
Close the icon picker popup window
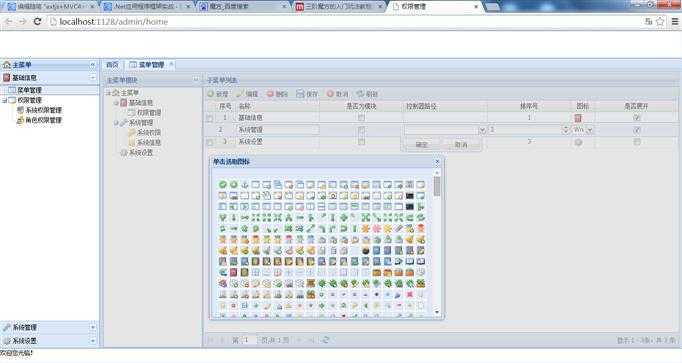click(438, 161)
